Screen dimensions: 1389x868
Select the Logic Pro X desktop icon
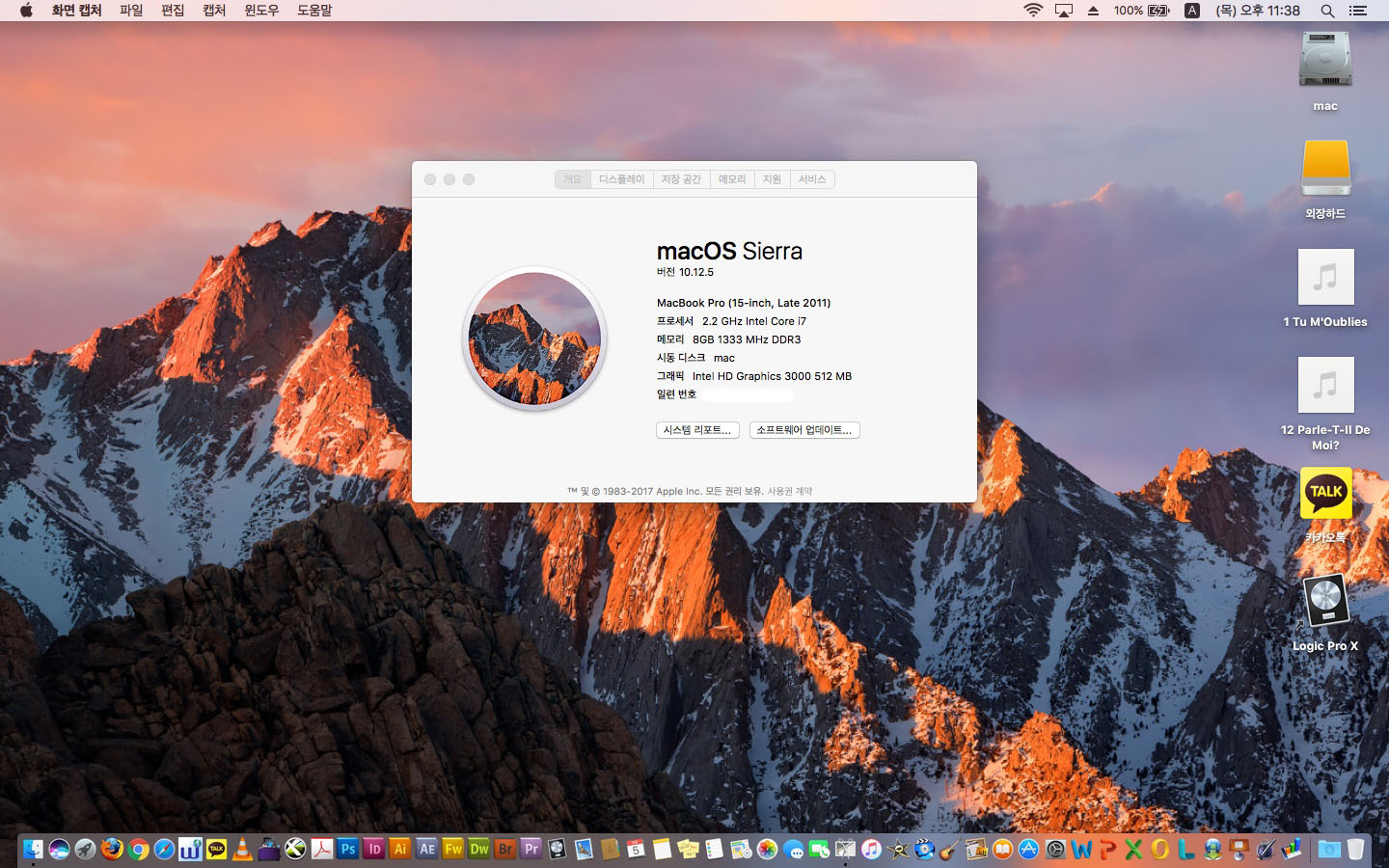(1325, 603)
